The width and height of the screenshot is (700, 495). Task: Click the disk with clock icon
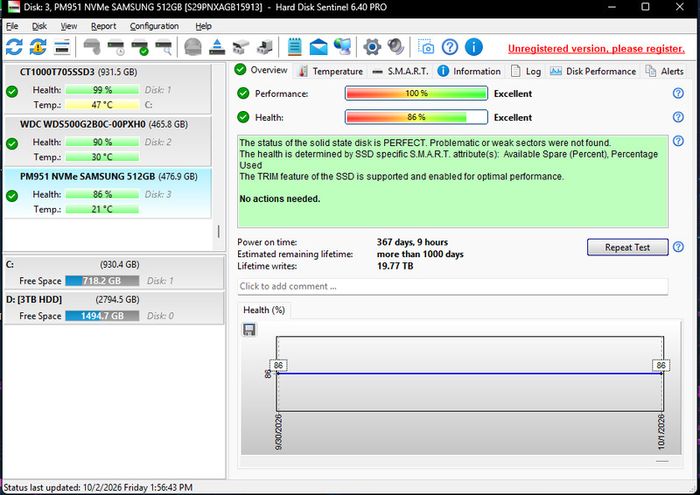[x=116, y=47]
